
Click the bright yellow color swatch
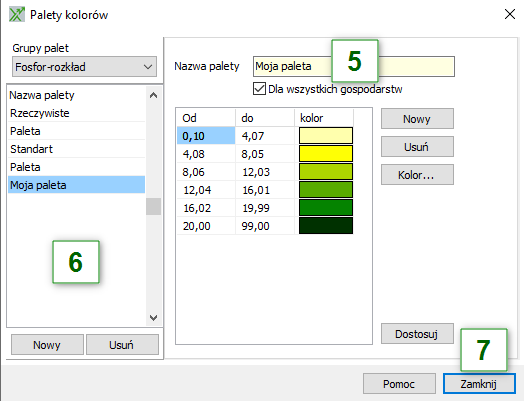(x=325, y=154)
